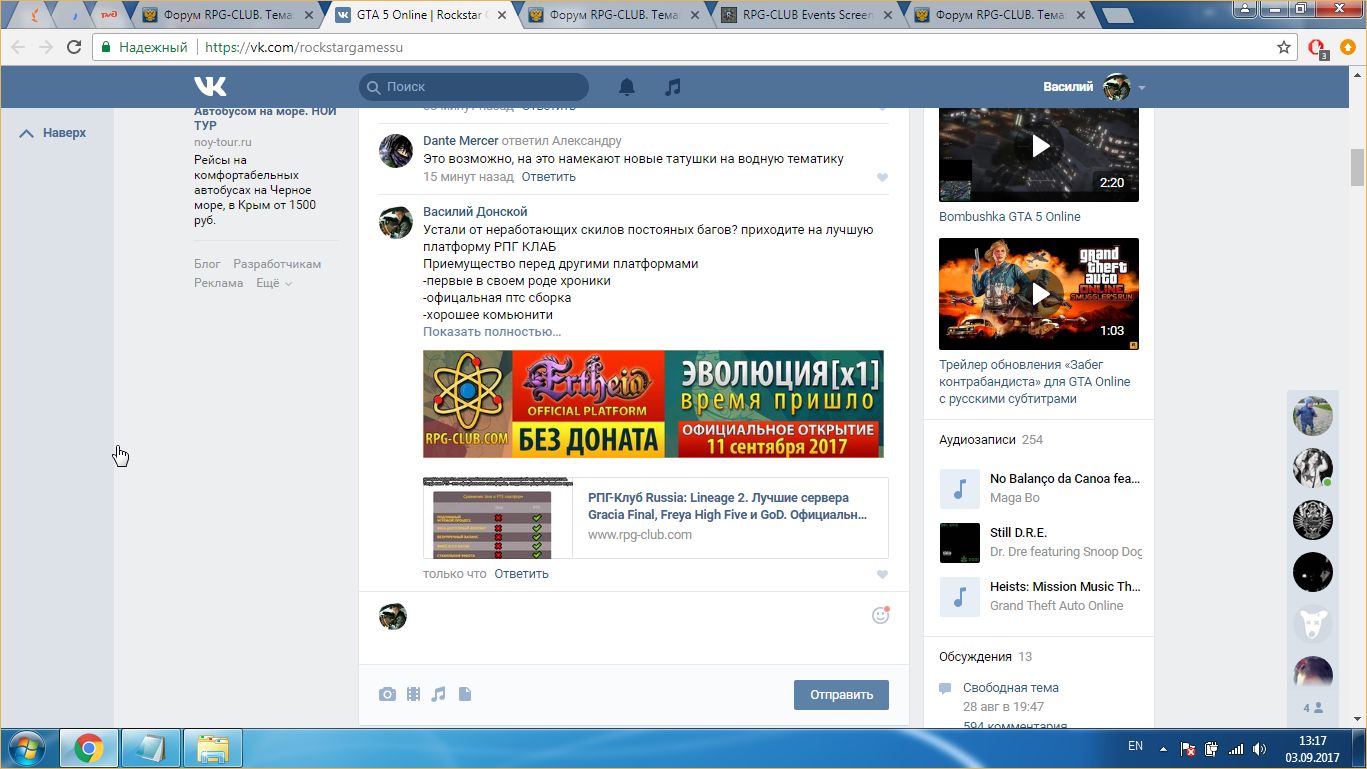The image size is (1367, 769).
Task: Open the online friend avatar with green dot
Action: coord(1312,467)
